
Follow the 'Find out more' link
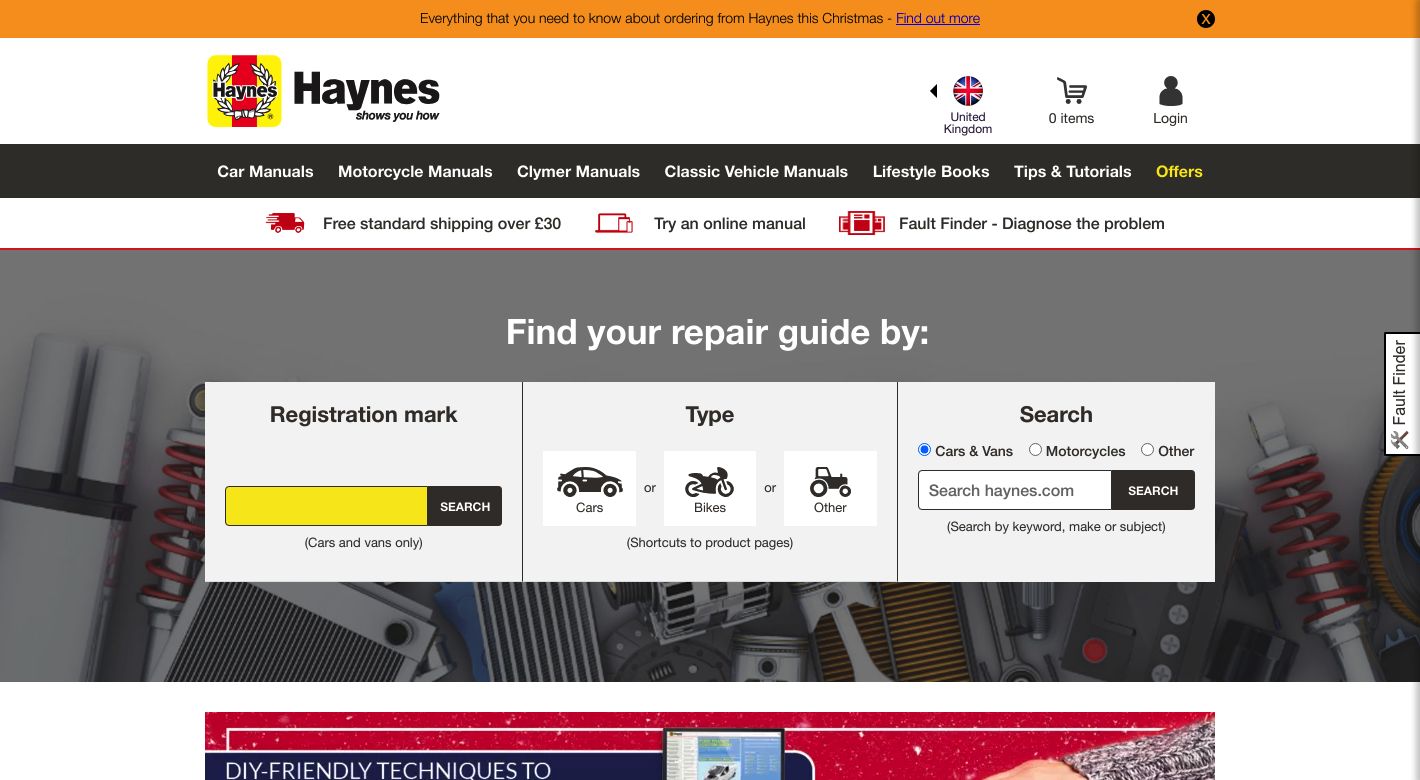(938, 18)
